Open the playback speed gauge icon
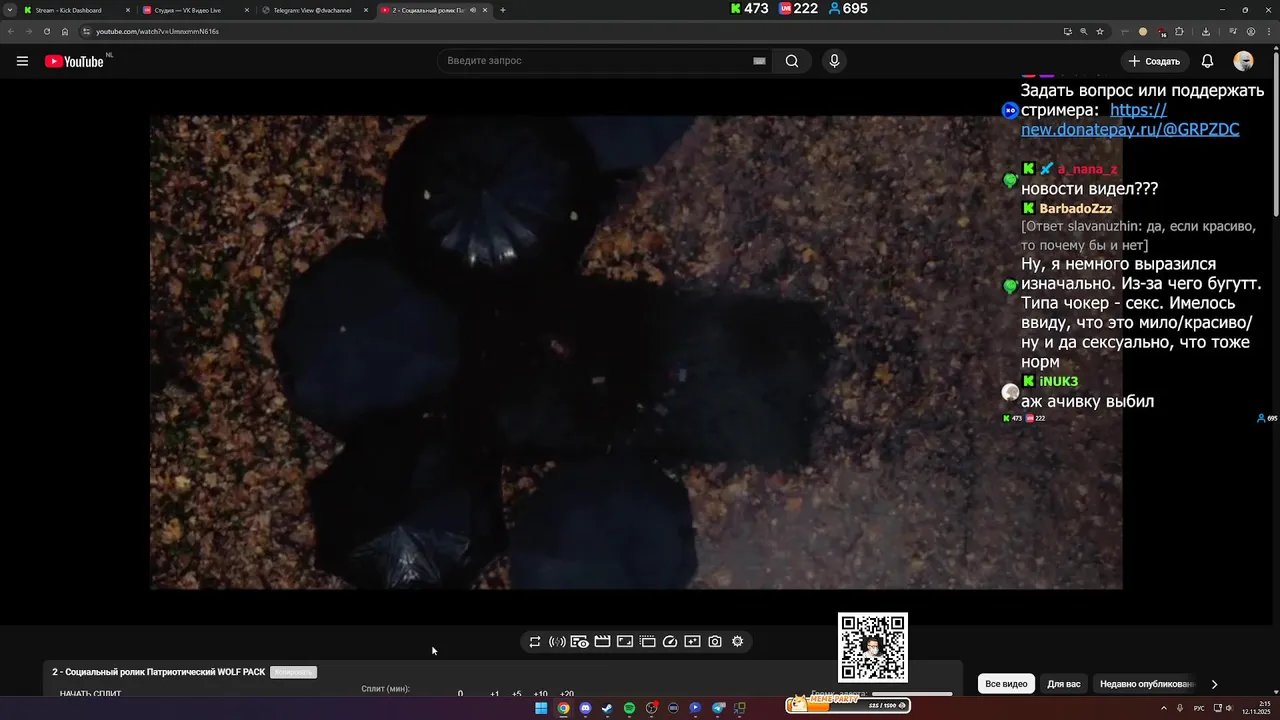This screenshot has height=720, width=1280. coord(670,642)
